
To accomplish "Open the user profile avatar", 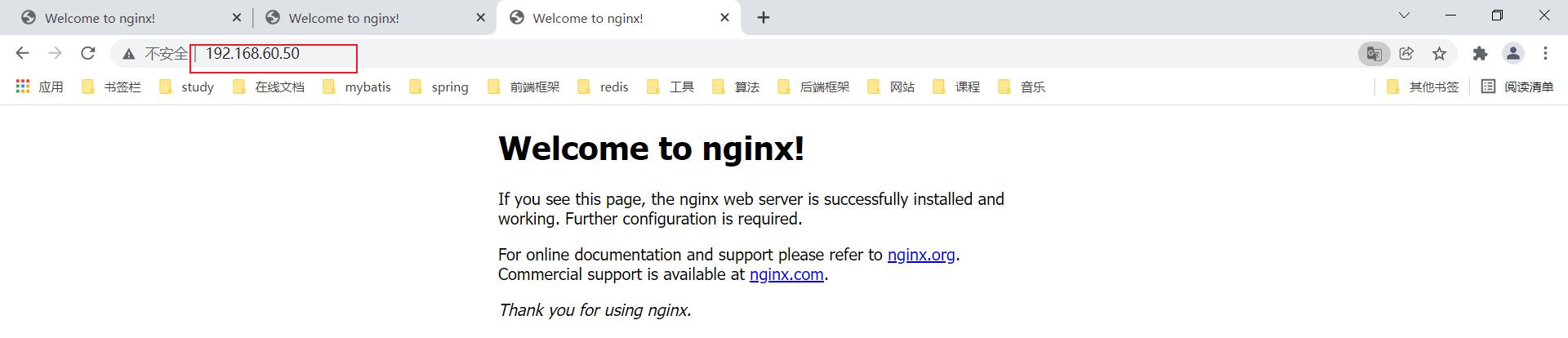I will 1512,53.
